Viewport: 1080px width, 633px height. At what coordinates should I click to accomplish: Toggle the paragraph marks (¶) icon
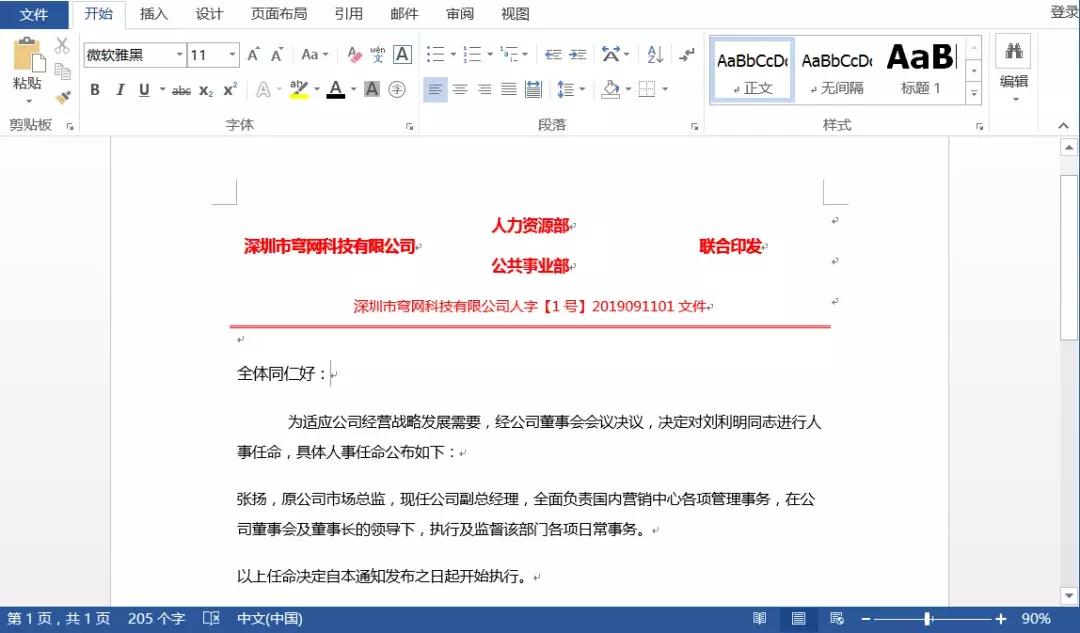pos(688,55)
